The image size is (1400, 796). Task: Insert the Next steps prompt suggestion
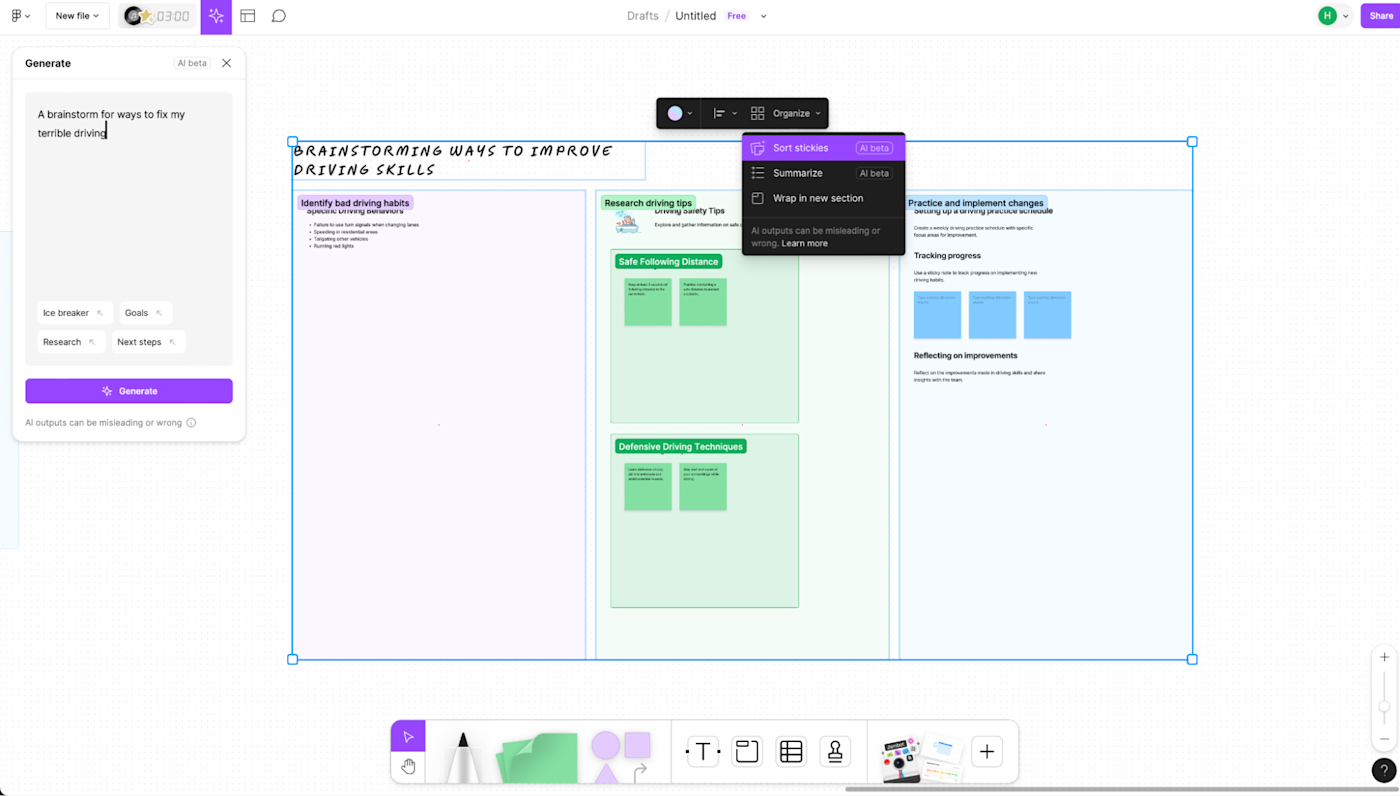click(x=148, y=342)
